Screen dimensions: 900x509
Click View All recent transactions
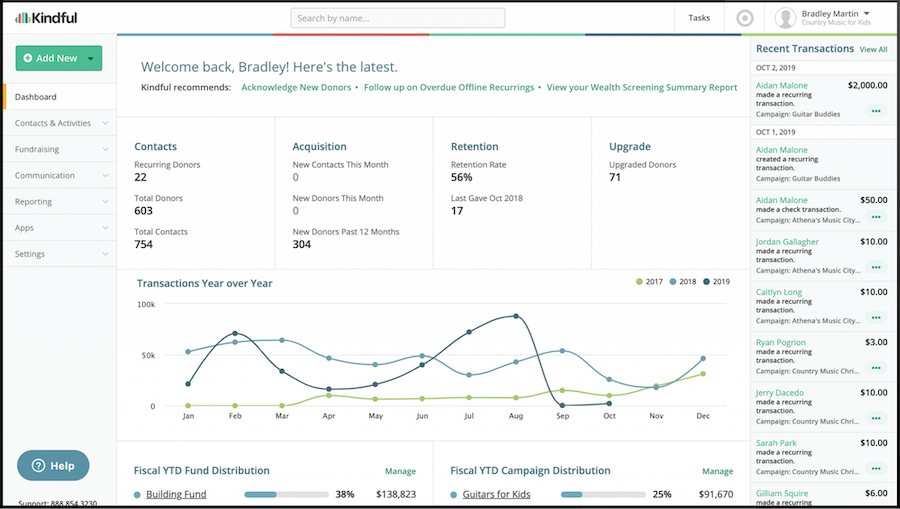[x=873, y=49]
